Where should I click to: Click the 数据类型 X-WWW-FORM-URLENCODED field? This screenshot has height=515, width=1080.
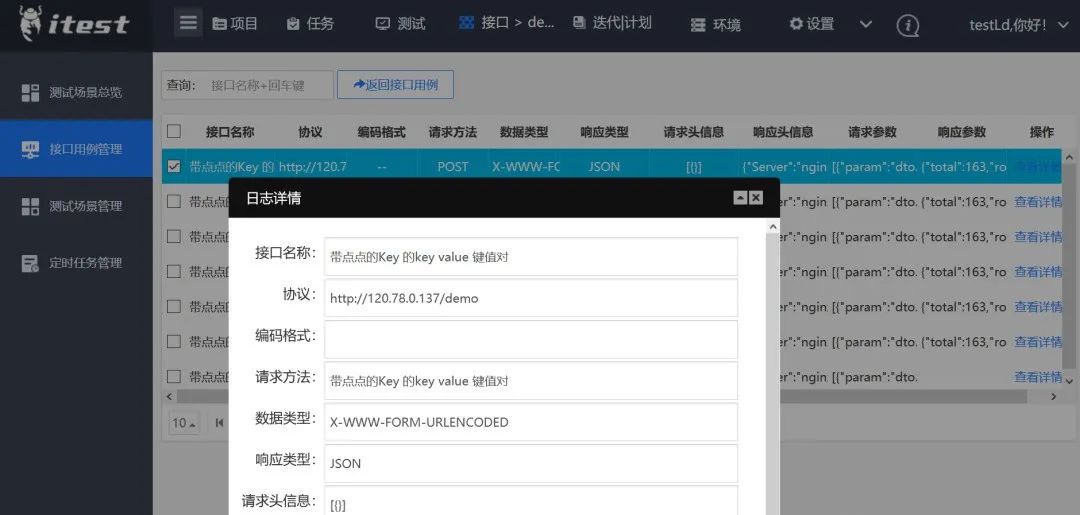coord(531,422)
